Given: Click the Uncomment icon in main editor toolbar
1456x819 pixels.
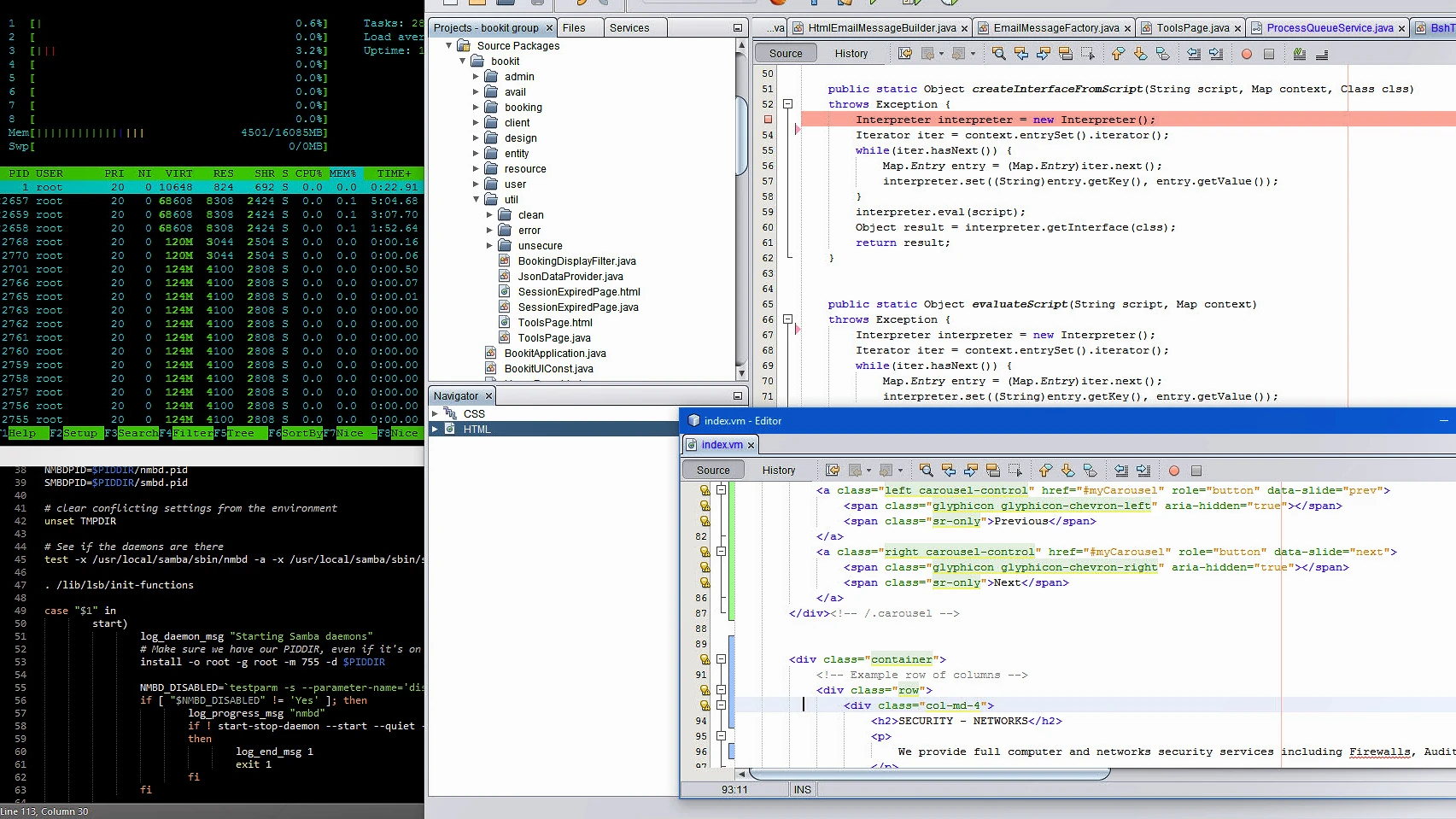Looking at the screenshot, I should pyautogui.click(x=1322, y=54).
